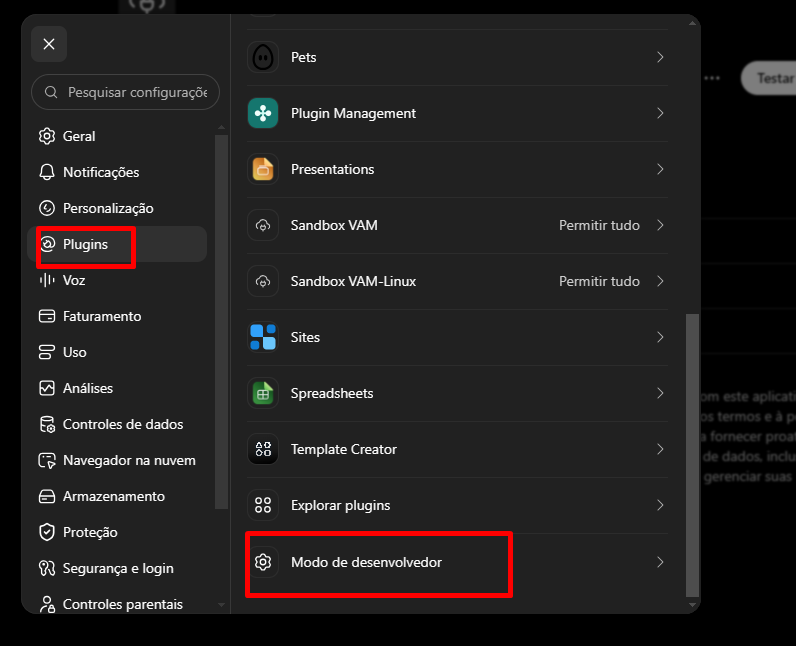
Task: Click the sidebar vertical scrollbar
Action: pyautogui.click(x=221, y=321)
